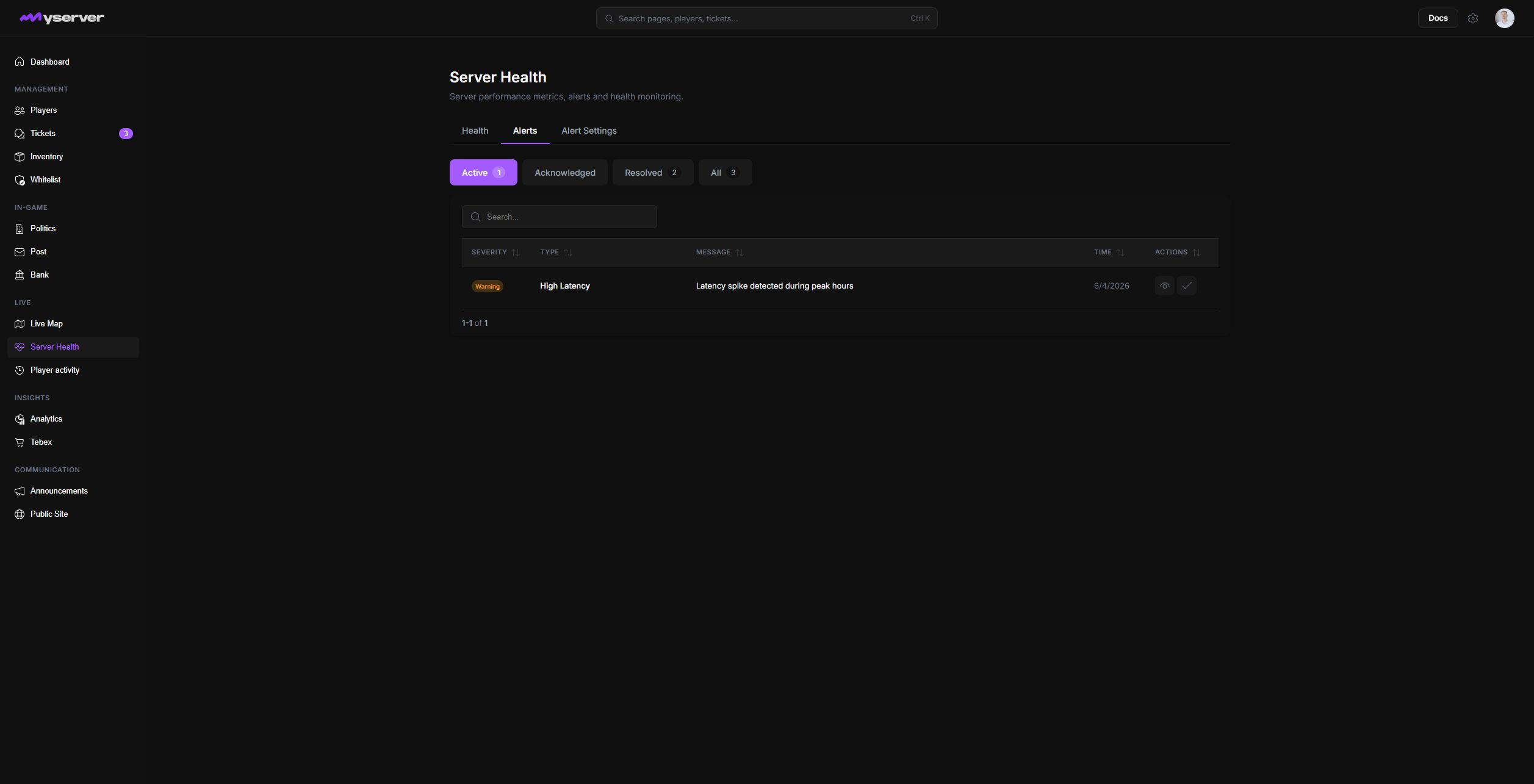This screenshot has height=784, width=1534.
Task: Focus the global search bar
Action: 766,18
